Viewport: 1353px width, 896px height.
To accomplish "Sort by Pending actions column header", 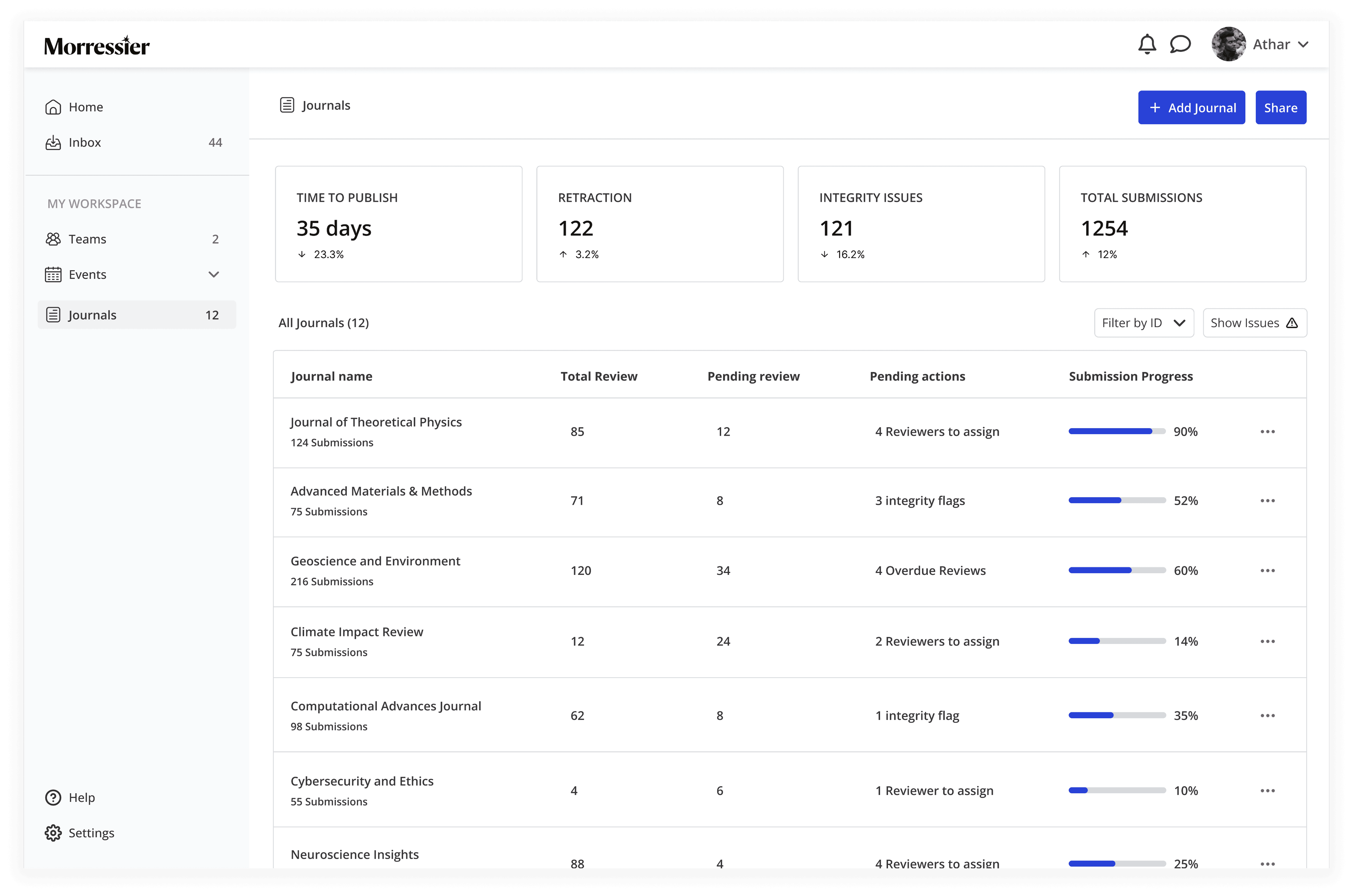I will point(917,376).
